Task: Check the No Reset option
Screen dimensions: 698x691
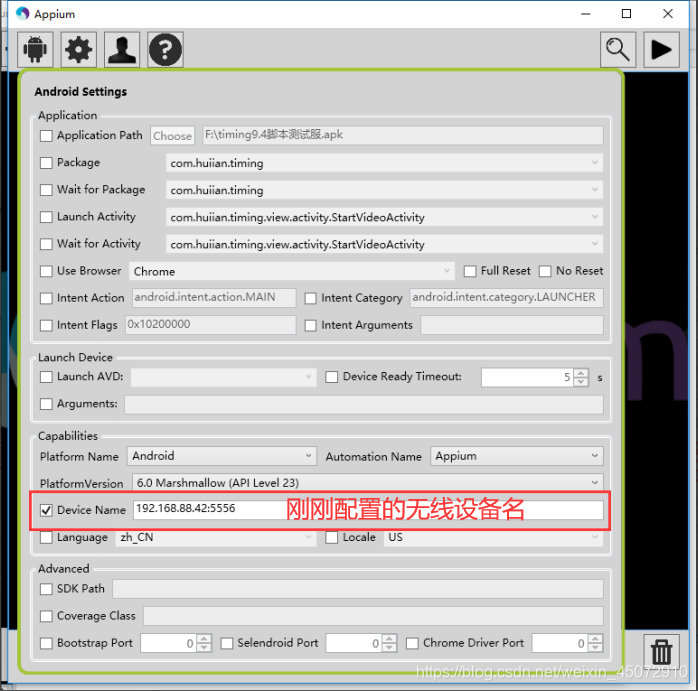Action: (x=545, y=272)
